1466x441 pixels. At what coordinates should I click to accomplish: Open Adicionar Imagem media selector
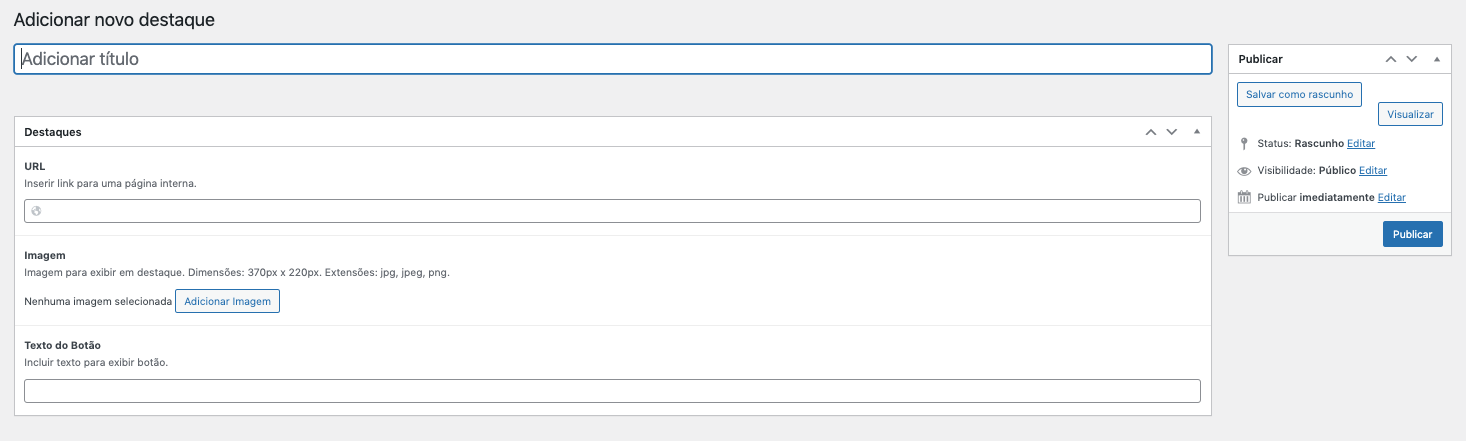coord(227,301)
